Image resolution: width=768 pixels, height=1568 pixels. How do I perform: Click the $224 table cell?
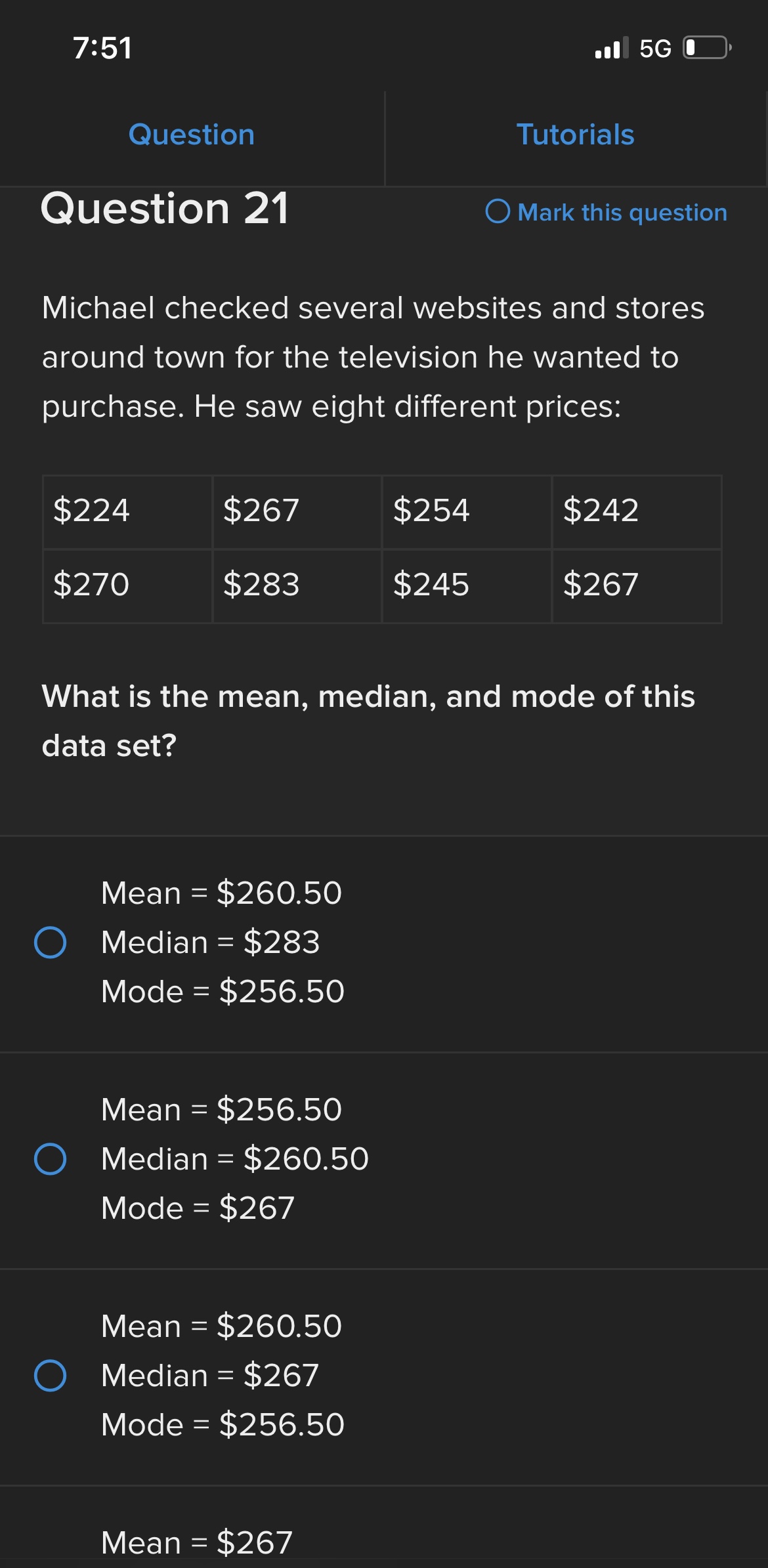pos(127,511)
